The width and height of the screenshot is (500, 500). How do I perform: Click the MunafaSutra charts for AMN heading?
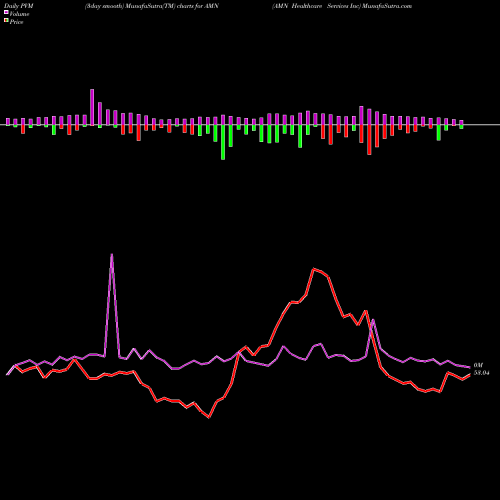152,6
